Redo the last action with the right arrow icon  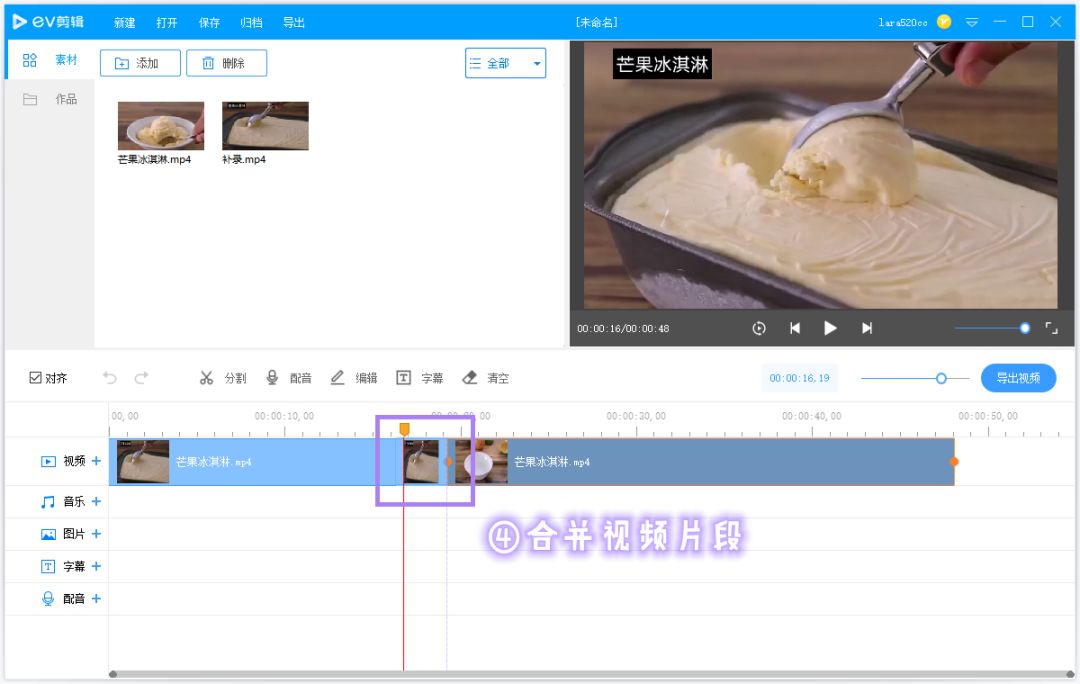point(143,378)
